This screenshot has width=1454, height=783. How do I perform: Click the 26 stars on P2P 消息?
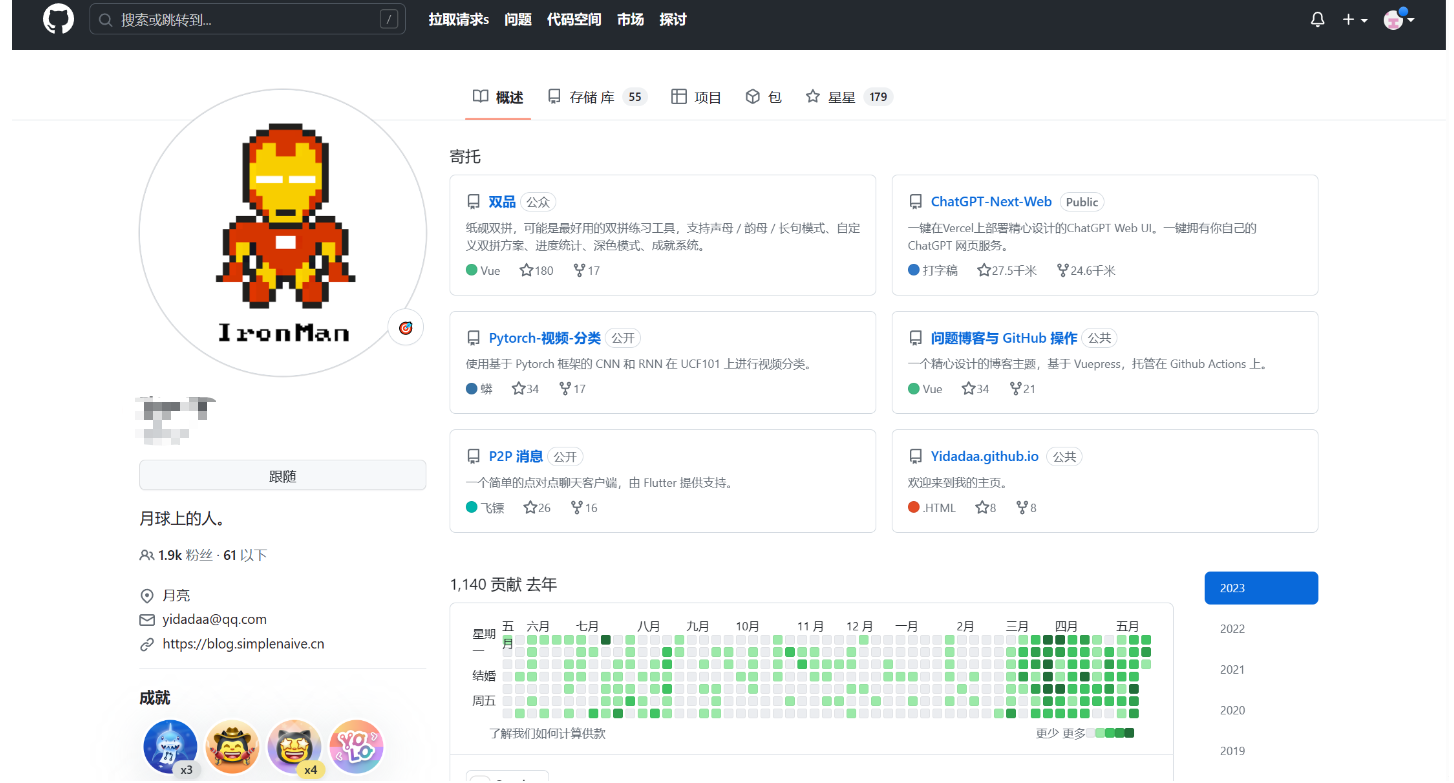click(537, 508)
